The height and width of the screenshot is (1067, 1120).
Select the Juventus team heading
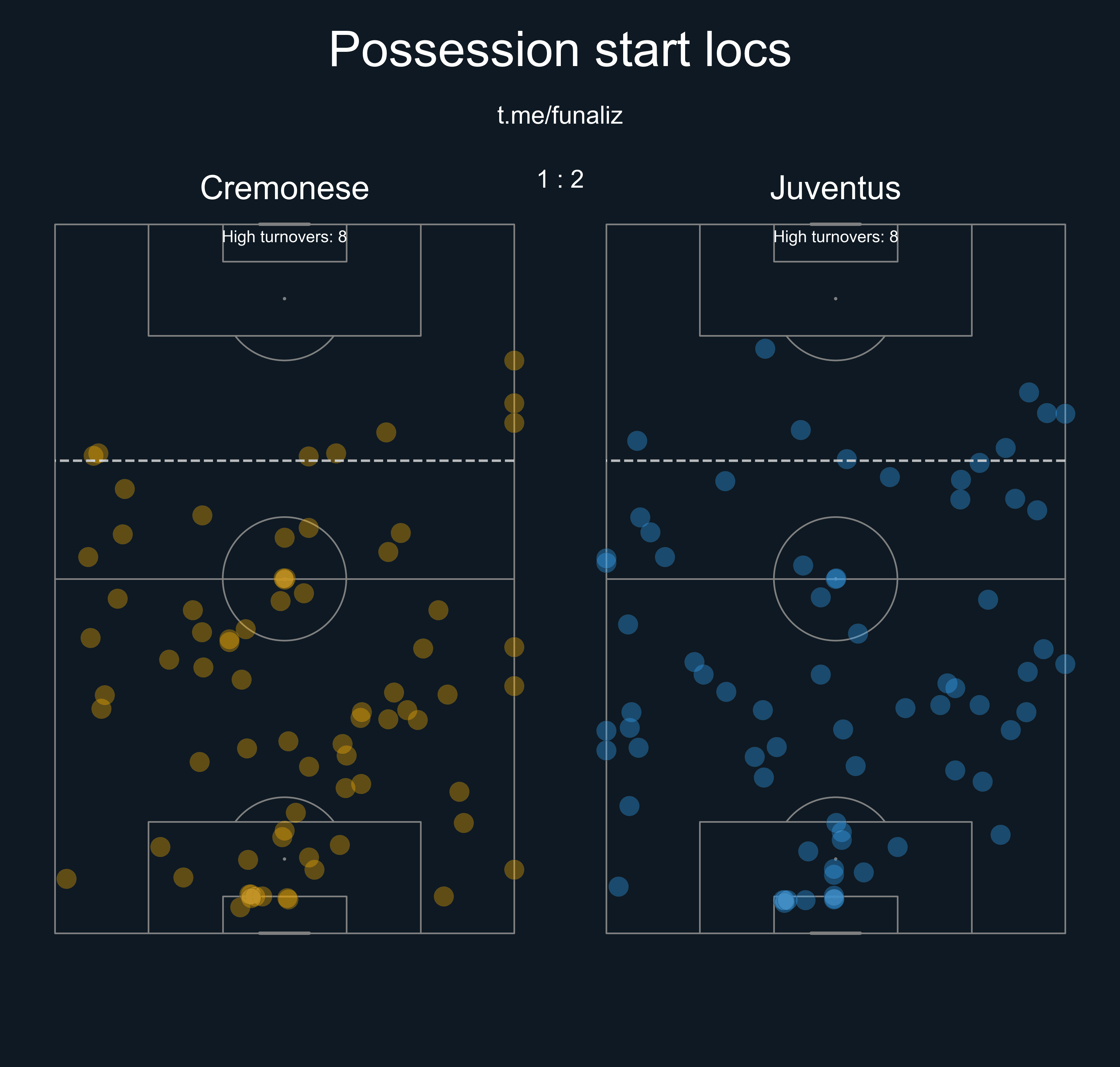834,188
